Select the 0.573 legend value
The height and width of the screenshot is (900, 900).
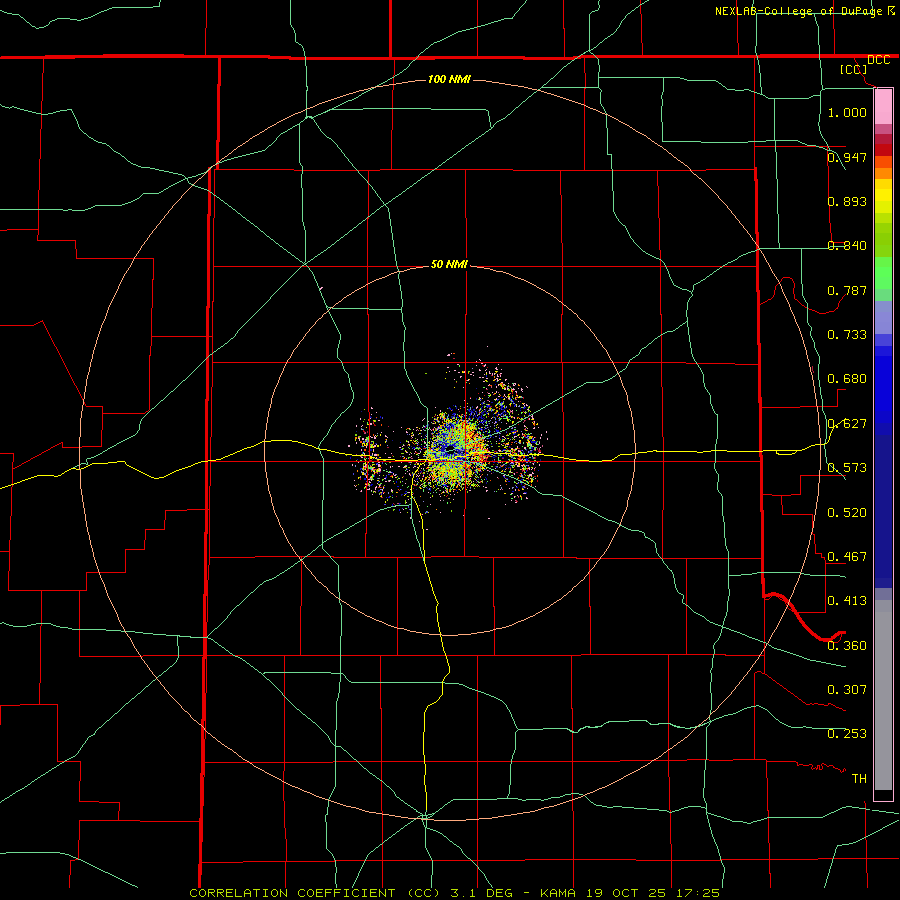[x=847, y=467]
